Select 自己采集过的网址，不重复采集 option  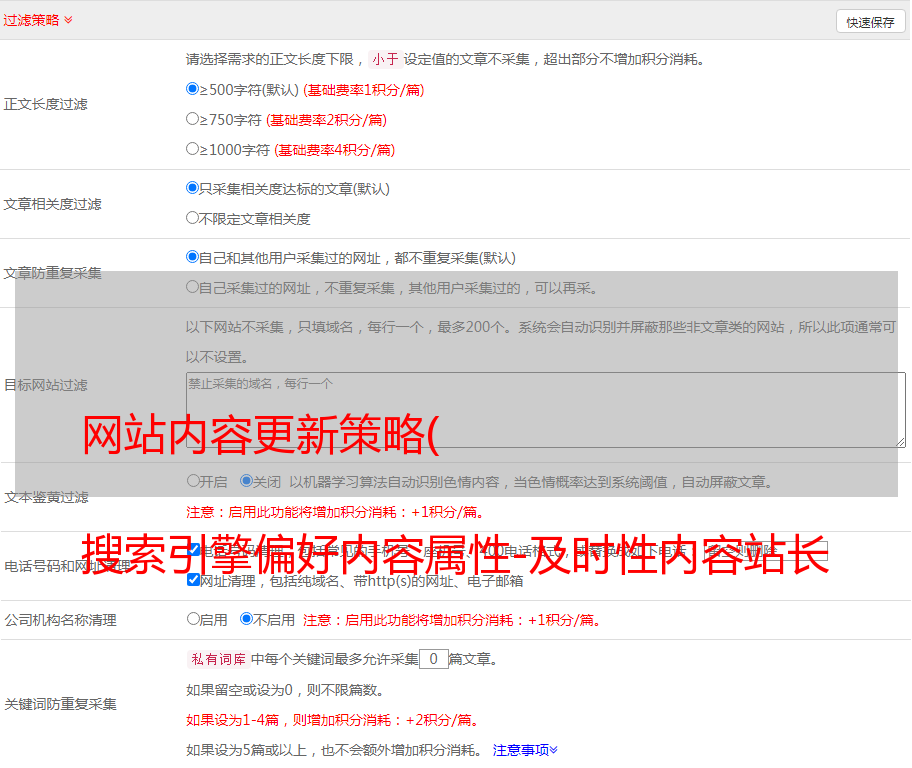coord(192,287)
